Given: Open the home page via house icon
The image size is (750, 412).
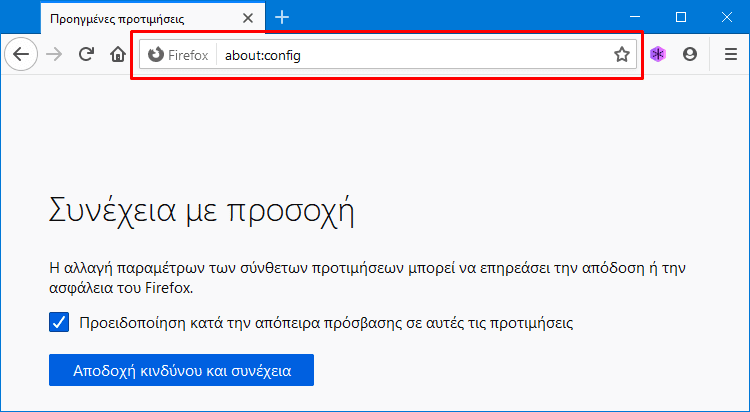Looking at the screenshot, I should point(118,55).
